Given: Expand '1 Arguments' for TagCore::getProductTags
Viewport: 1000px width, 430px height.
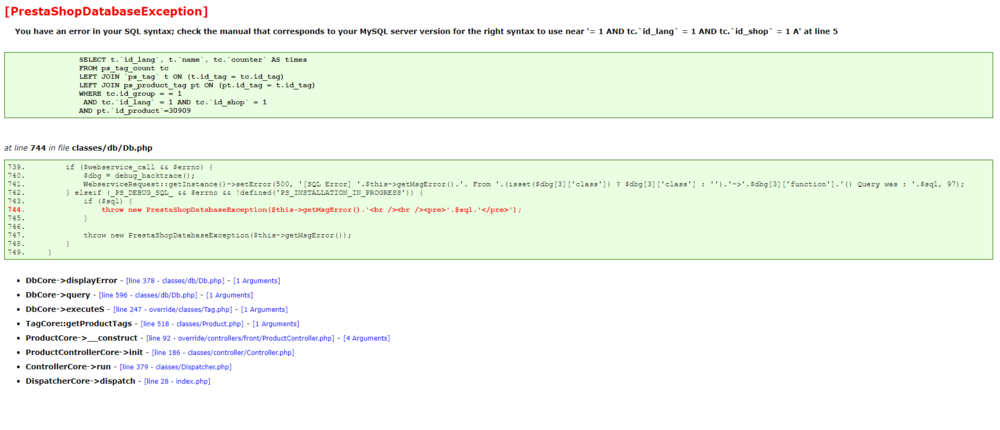Looking at the screenshot, I should (276, 324).
